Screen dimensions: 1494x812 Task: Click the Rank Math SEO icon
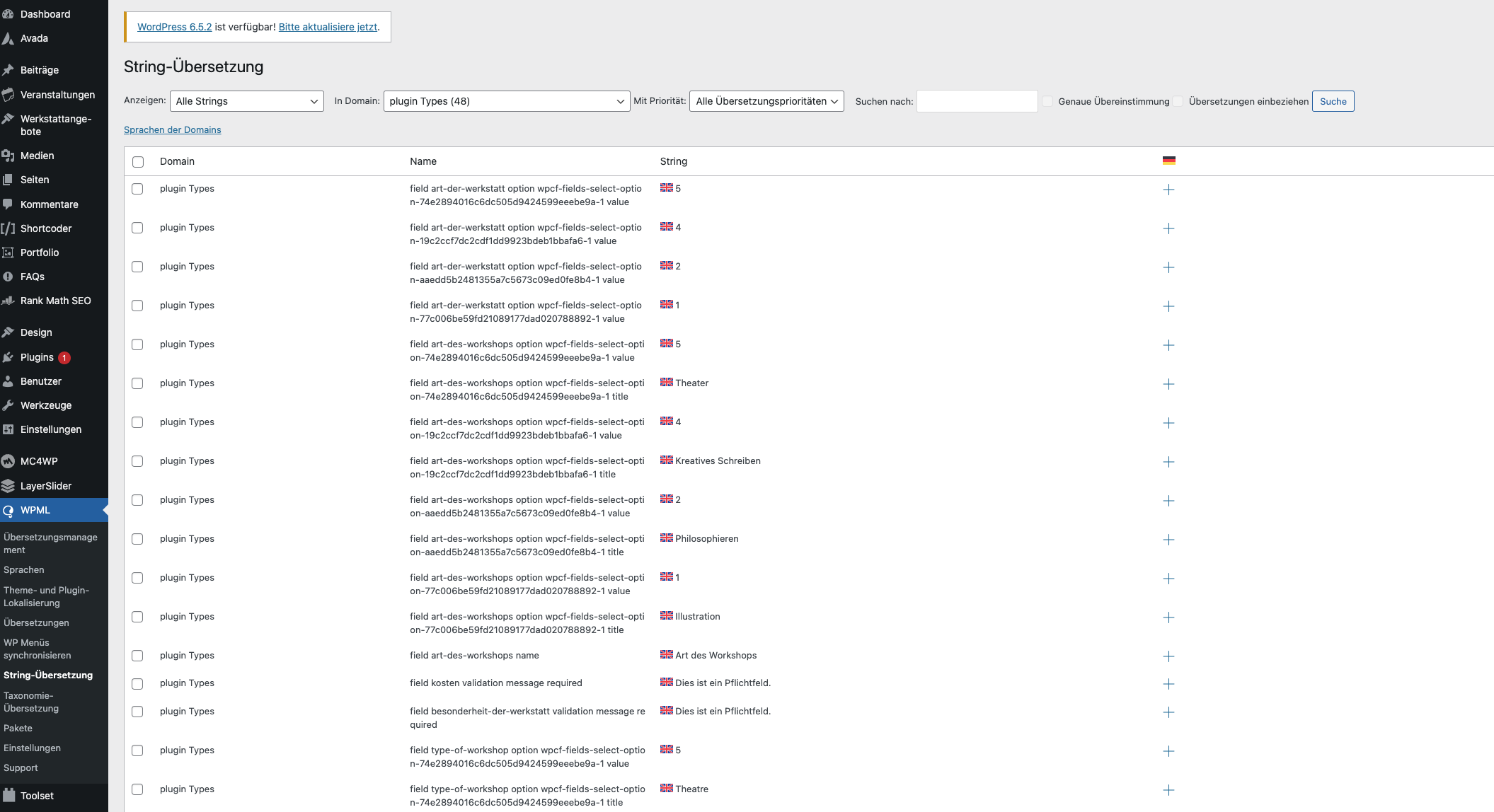click(8, 301)
